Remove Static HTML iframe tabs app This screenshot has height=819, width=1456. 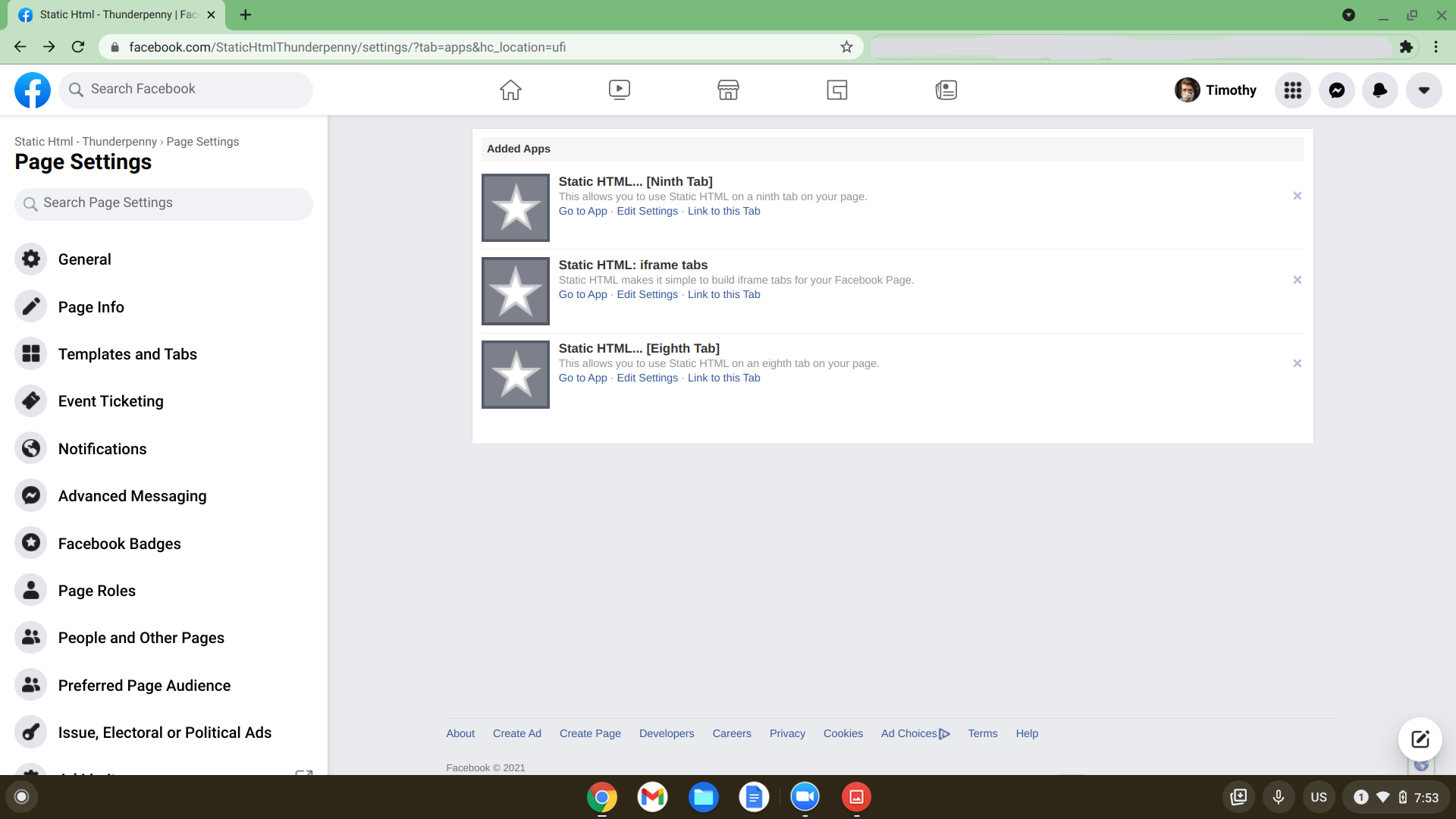pyautogui.click(x=1297, y=280)
